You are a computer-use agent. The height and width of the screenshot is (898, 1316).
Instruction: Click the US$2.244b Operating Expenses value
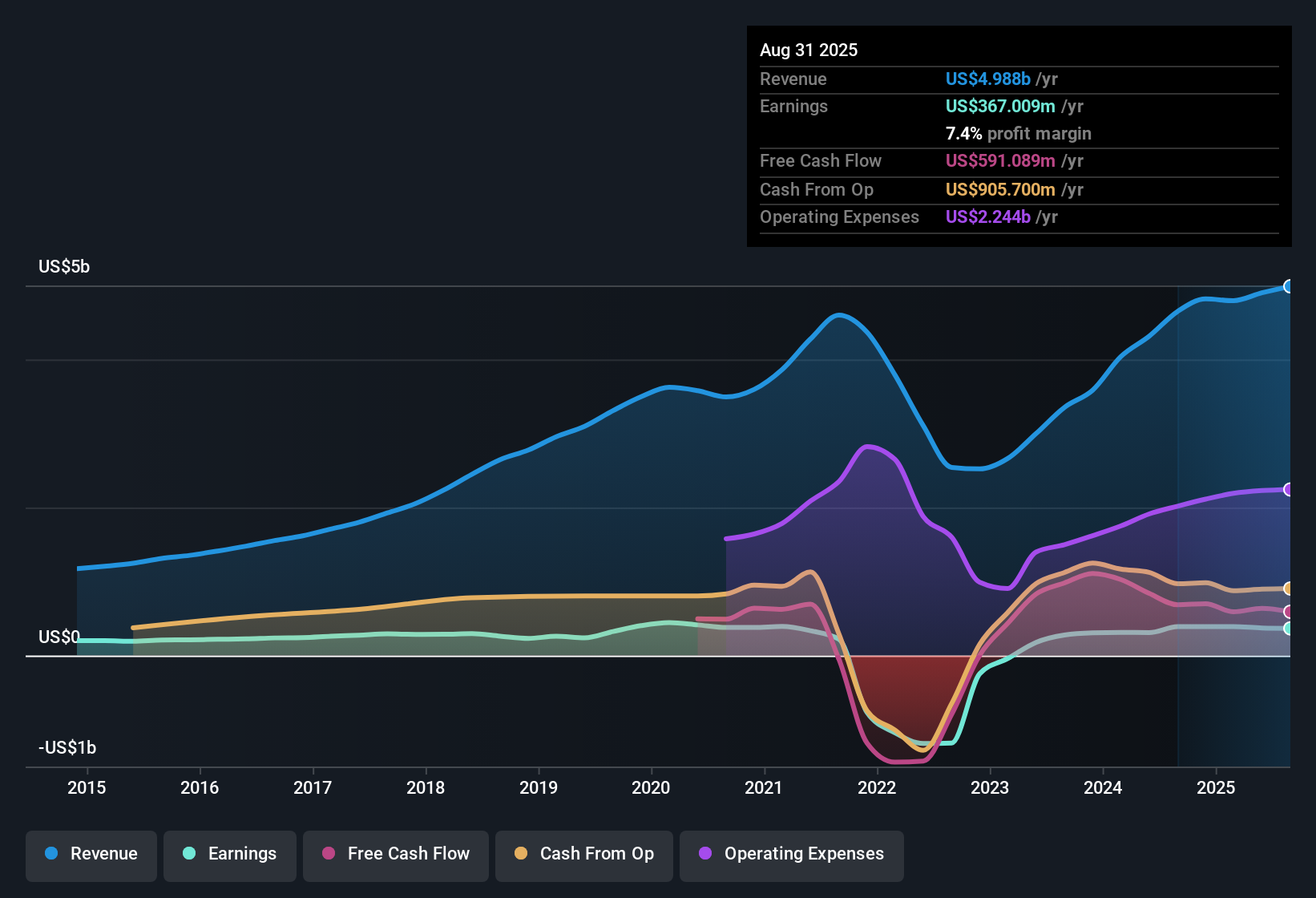coord(987,216)
